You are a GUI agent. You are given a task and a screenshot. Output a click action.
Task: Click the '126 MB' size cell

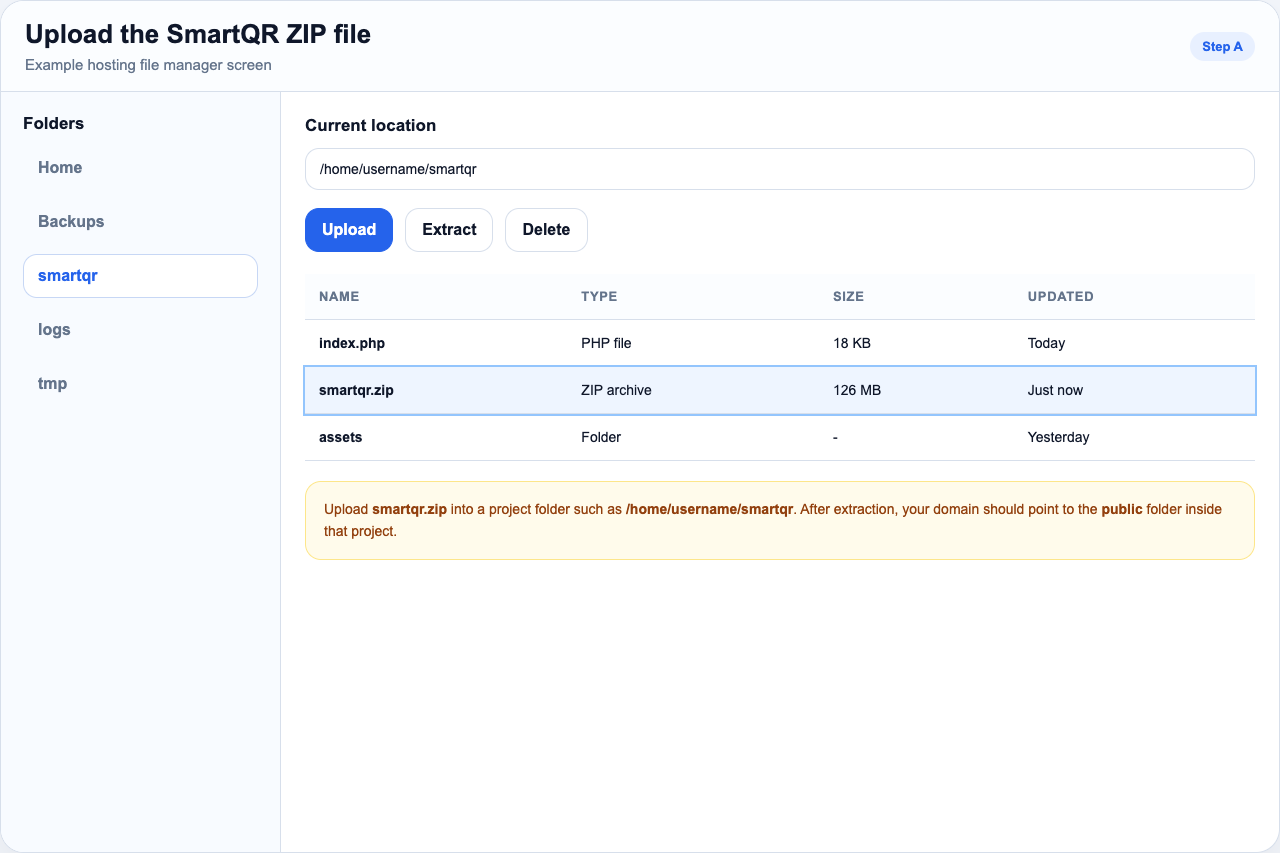pos(857,390)
